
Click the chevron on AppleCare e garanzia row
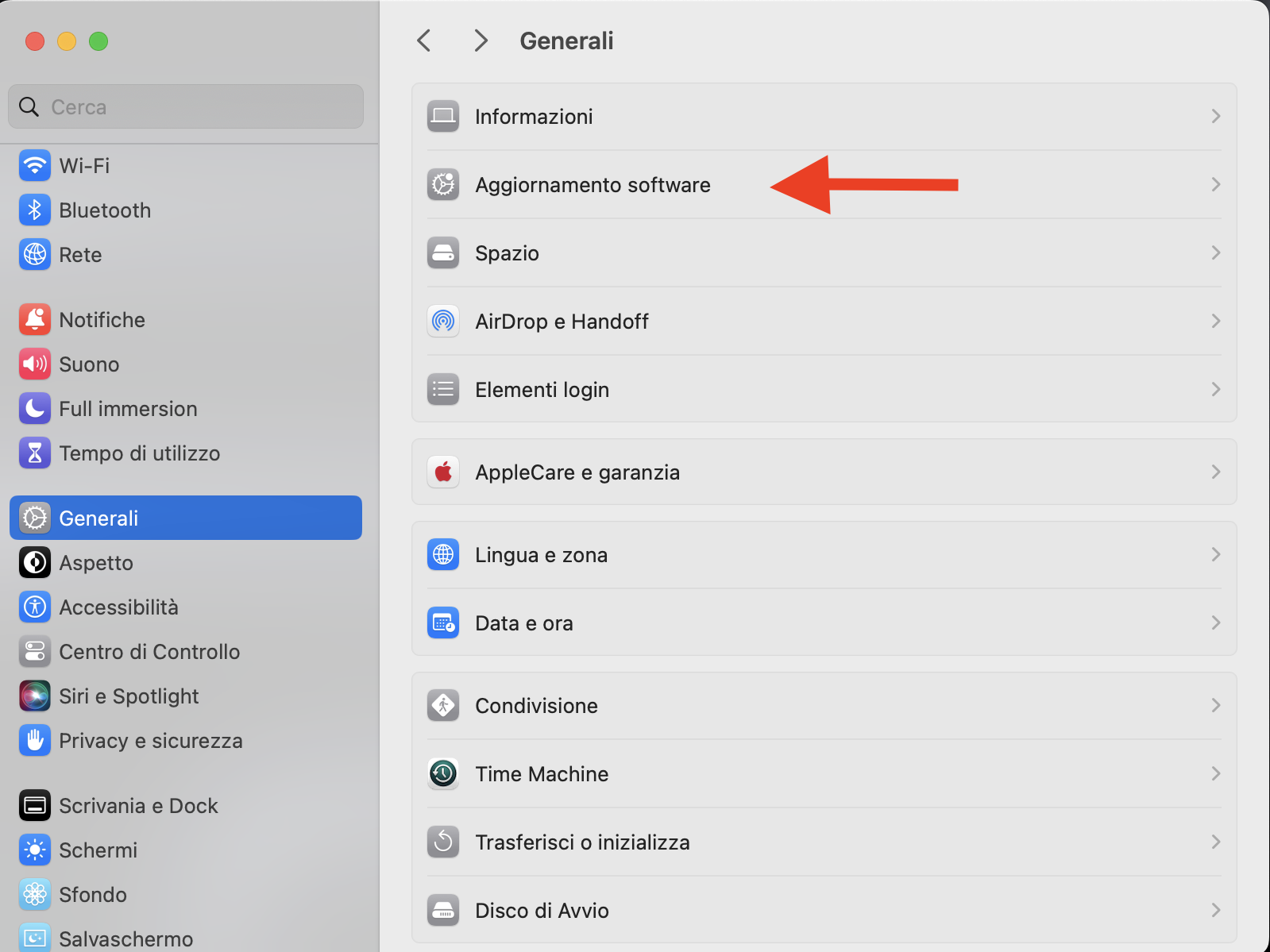point(1216,472)
